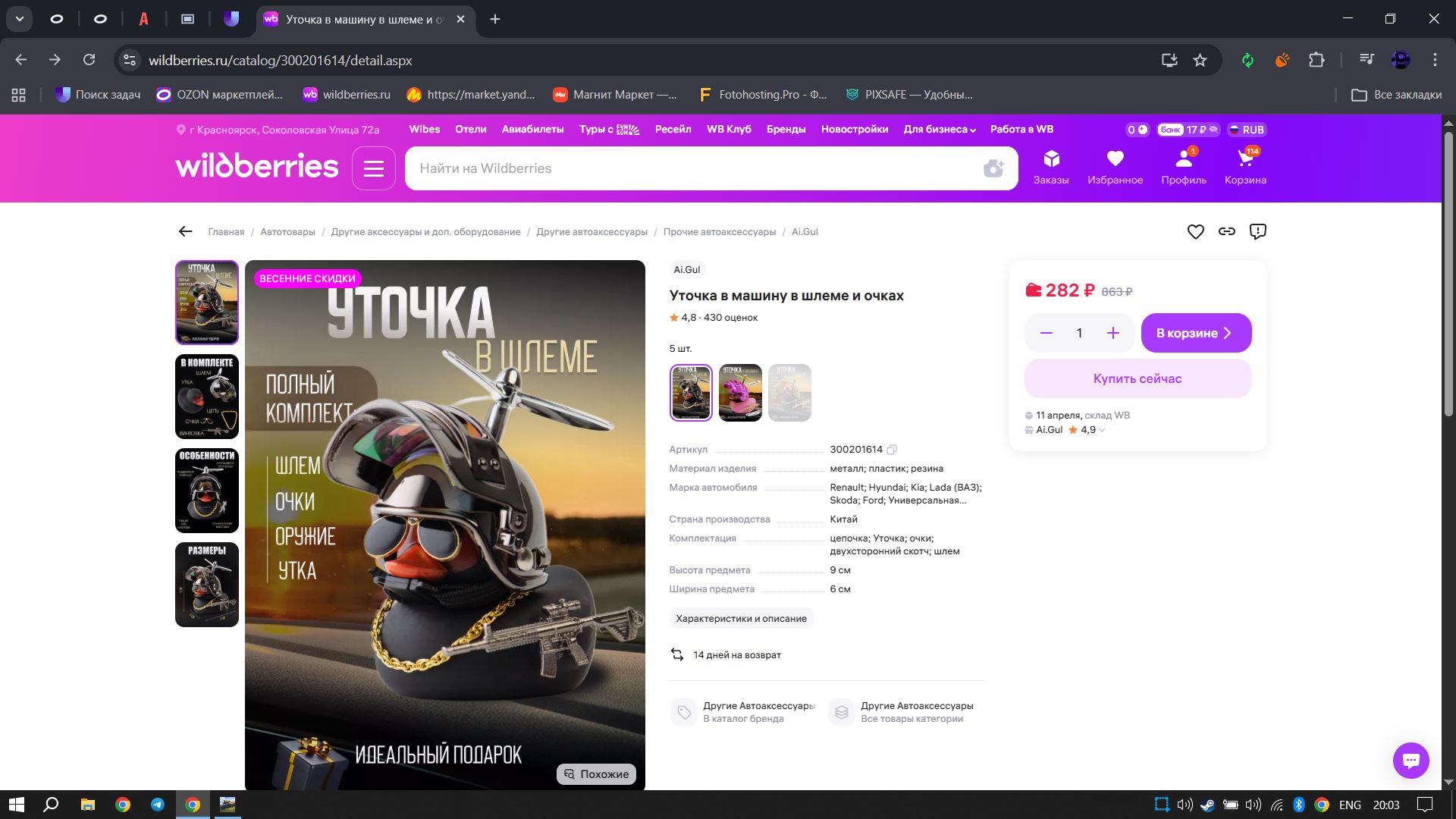Decrease quantity with the minus button
Image resolution: width=1456 pixels, height=819 pixels.
point(1046,333)
